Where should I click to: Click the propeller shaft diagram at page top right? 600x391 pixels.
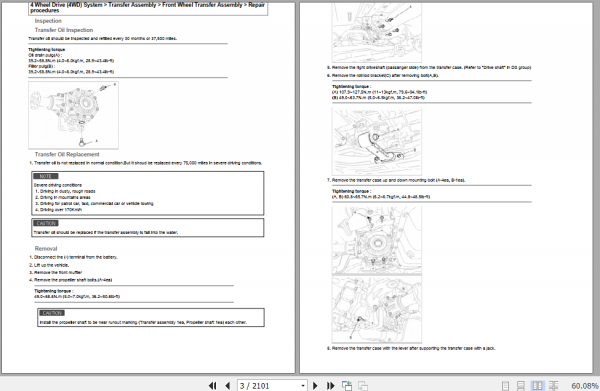pyautogui.click(x=377, y=32)
